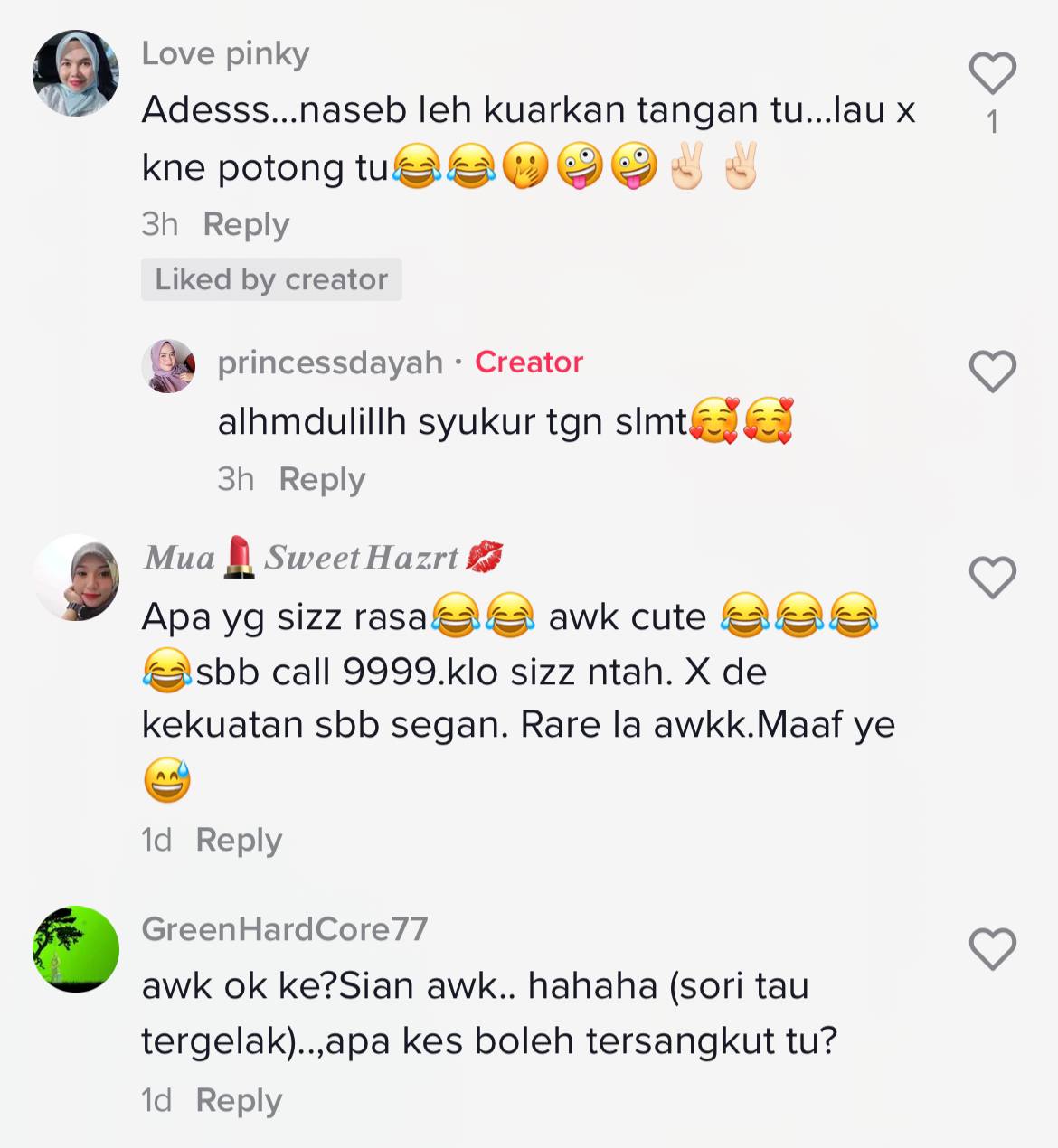Screen dimensions: 1058x1148
Task: Open Mua SweetHazrt's profile picture
Action: pyautogui.click(x=76, y=578)
